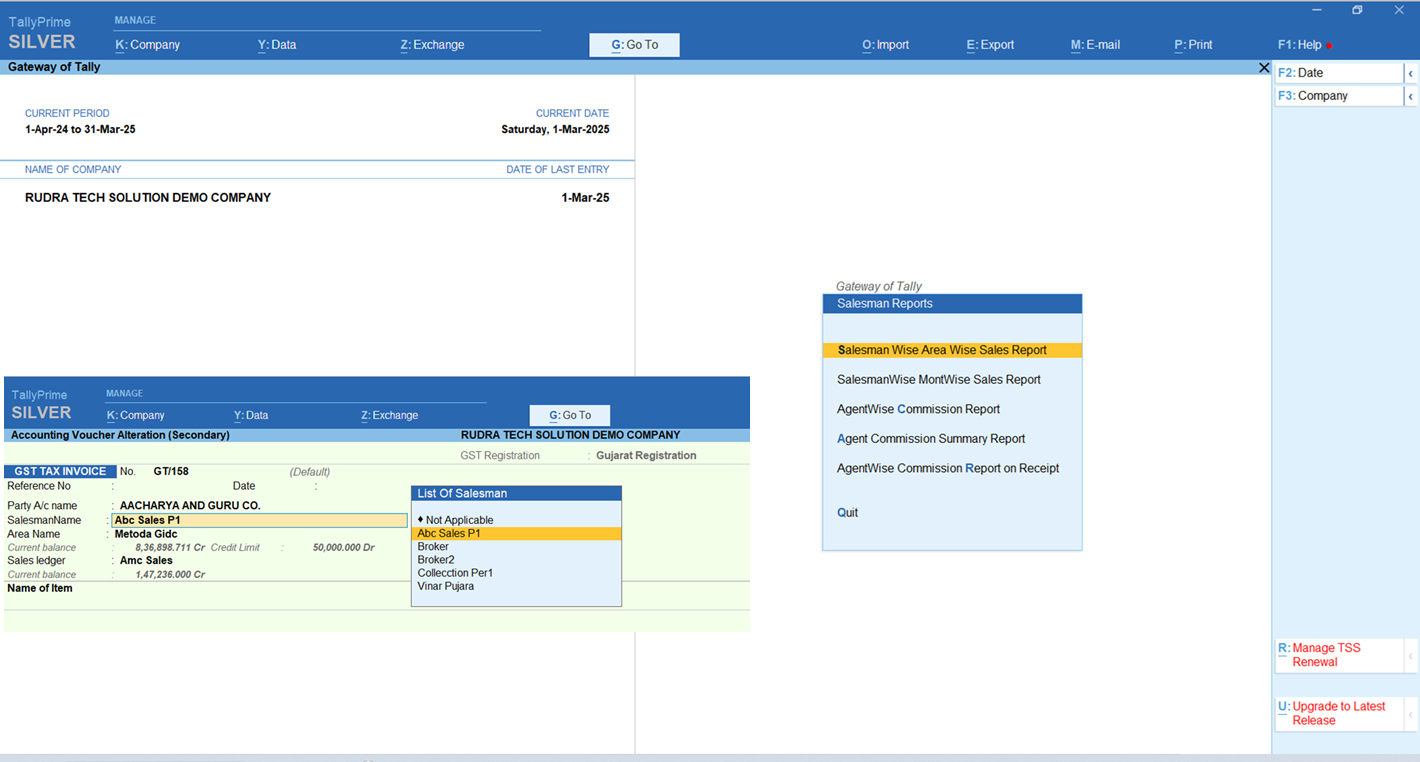Image resolution: width=1420 pixels, height=762 pixels.
Task: Open the top Go To button
Action: coord(634,45)
